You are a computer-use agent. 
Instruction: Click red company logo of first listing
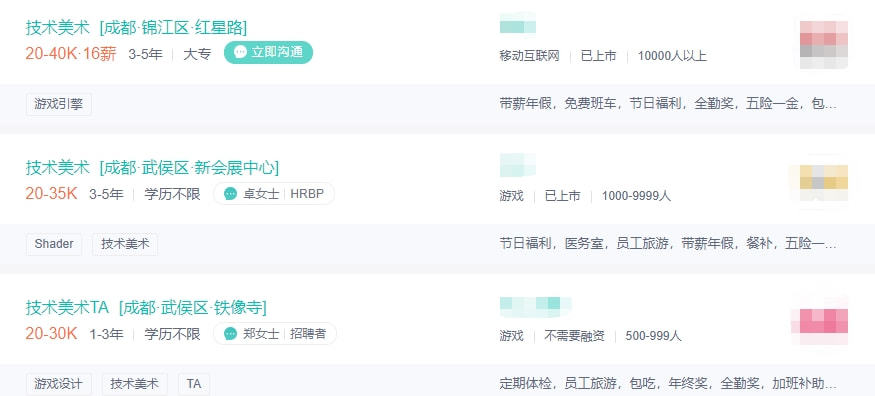point(824,45)
